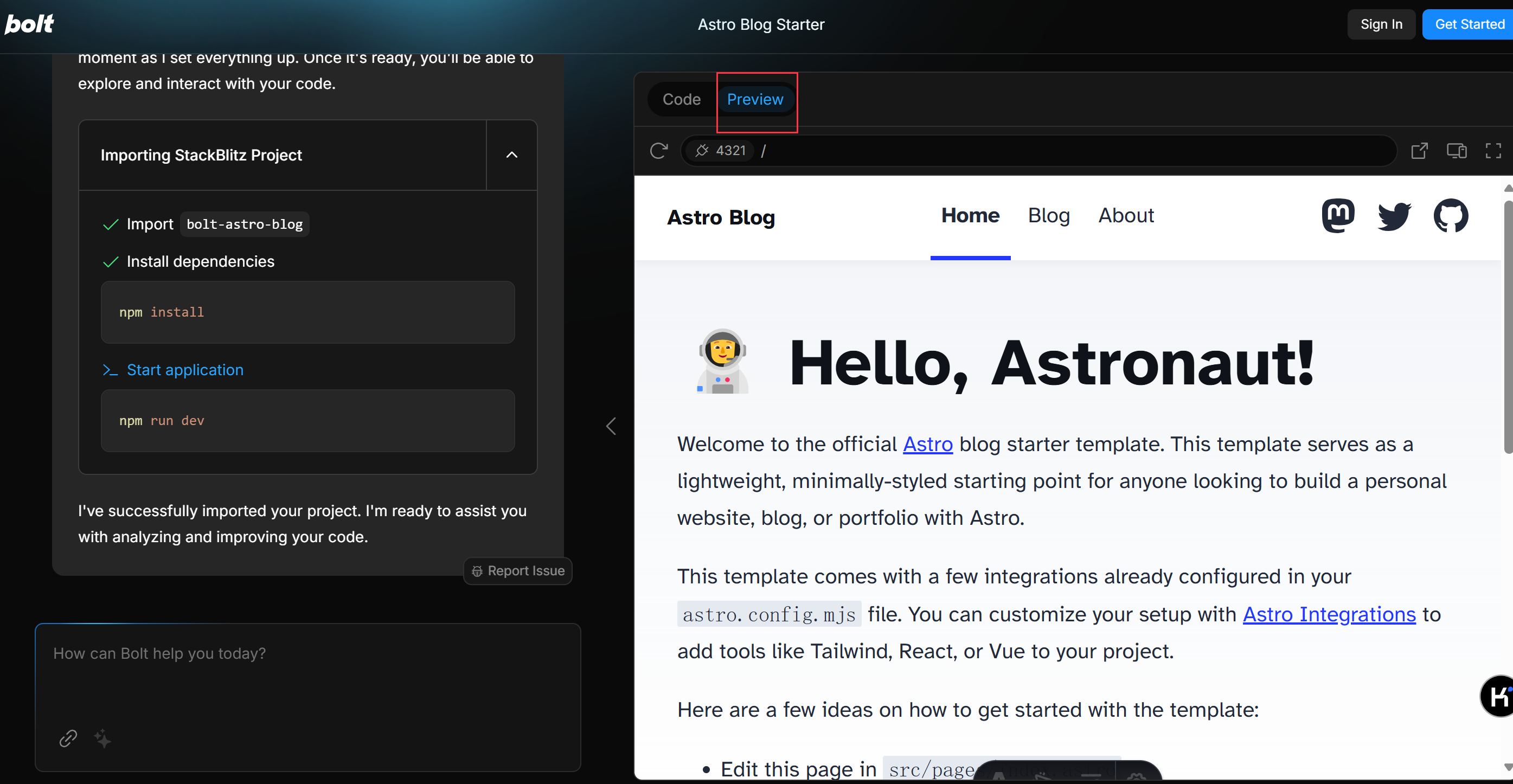Collapse the chat sidebar with left chevron
This screenshot has width=1513, height=784.
point(611,426)
